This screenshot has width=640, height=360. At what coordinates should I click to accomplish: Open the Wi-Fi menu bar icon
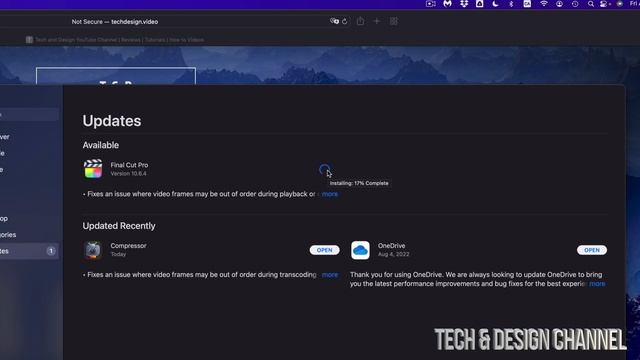tap(544, 4)
